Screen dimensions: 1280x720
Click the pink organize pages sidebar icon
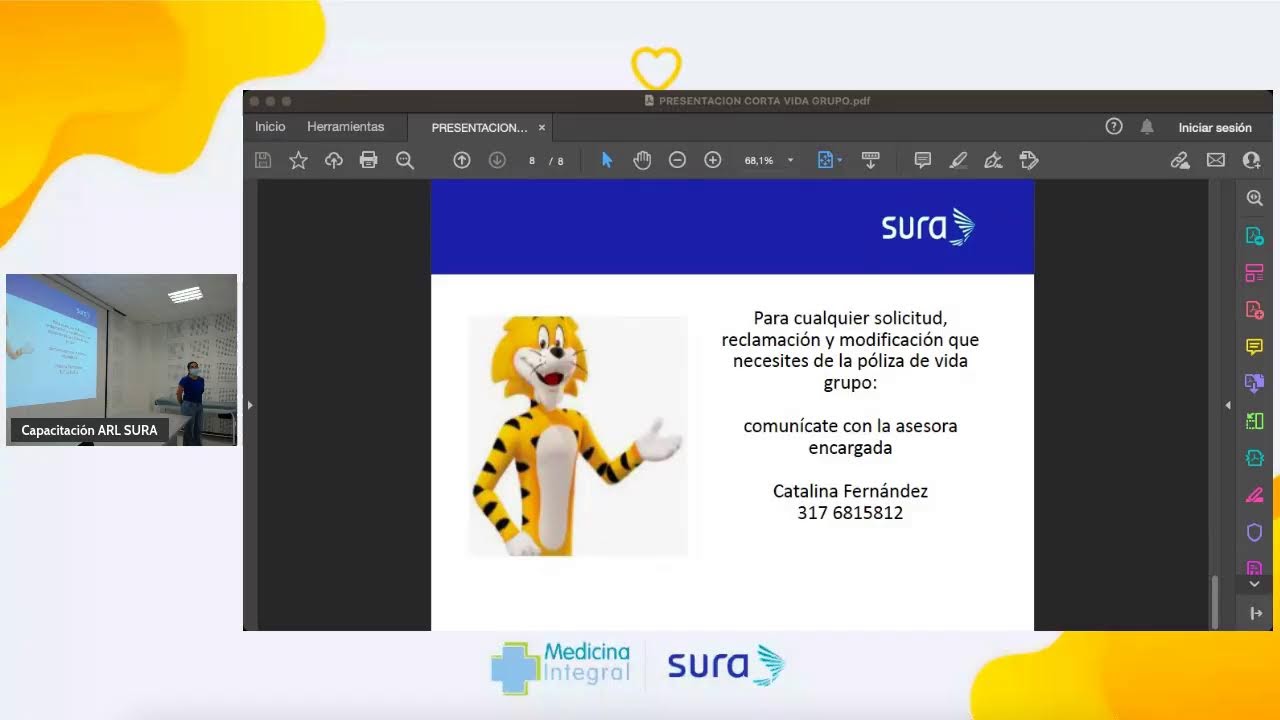pyautogui.click(x=1254, y=273)
